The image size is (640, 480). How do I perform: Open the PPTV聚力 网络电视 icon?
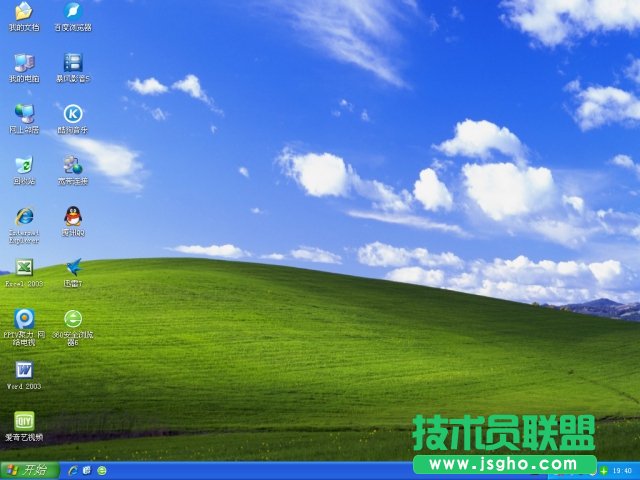(x=23, y=319)
